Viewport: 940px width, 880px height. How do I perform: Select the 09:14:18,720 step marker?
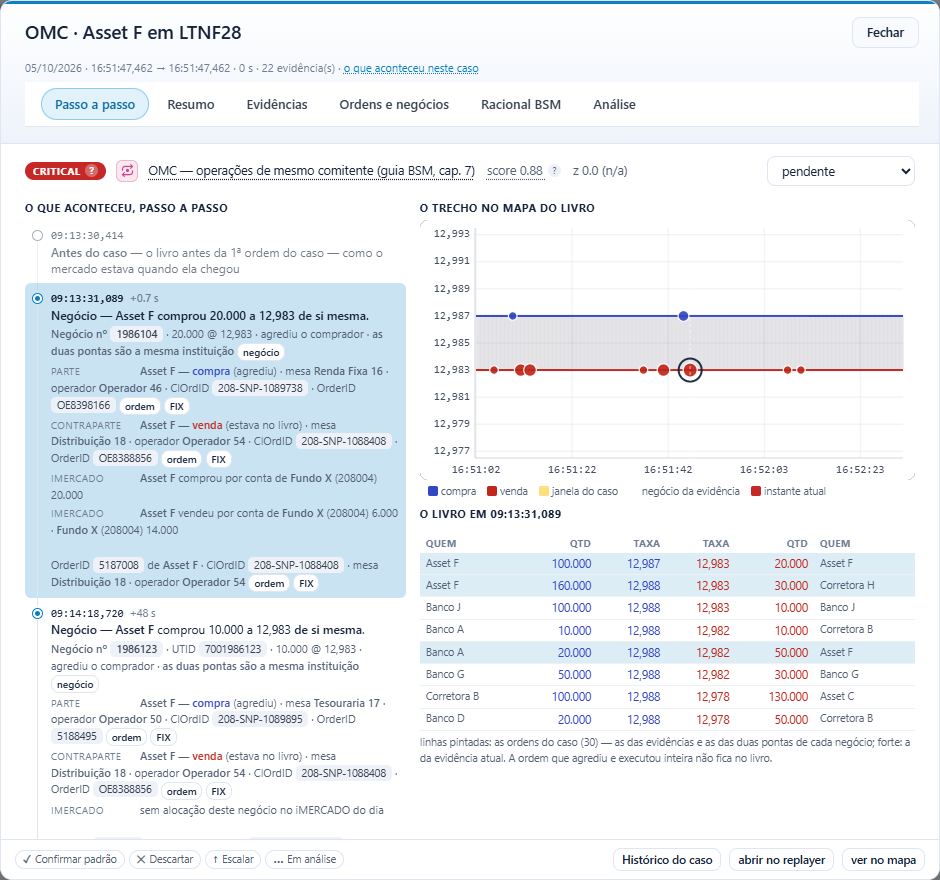point(38,613)
